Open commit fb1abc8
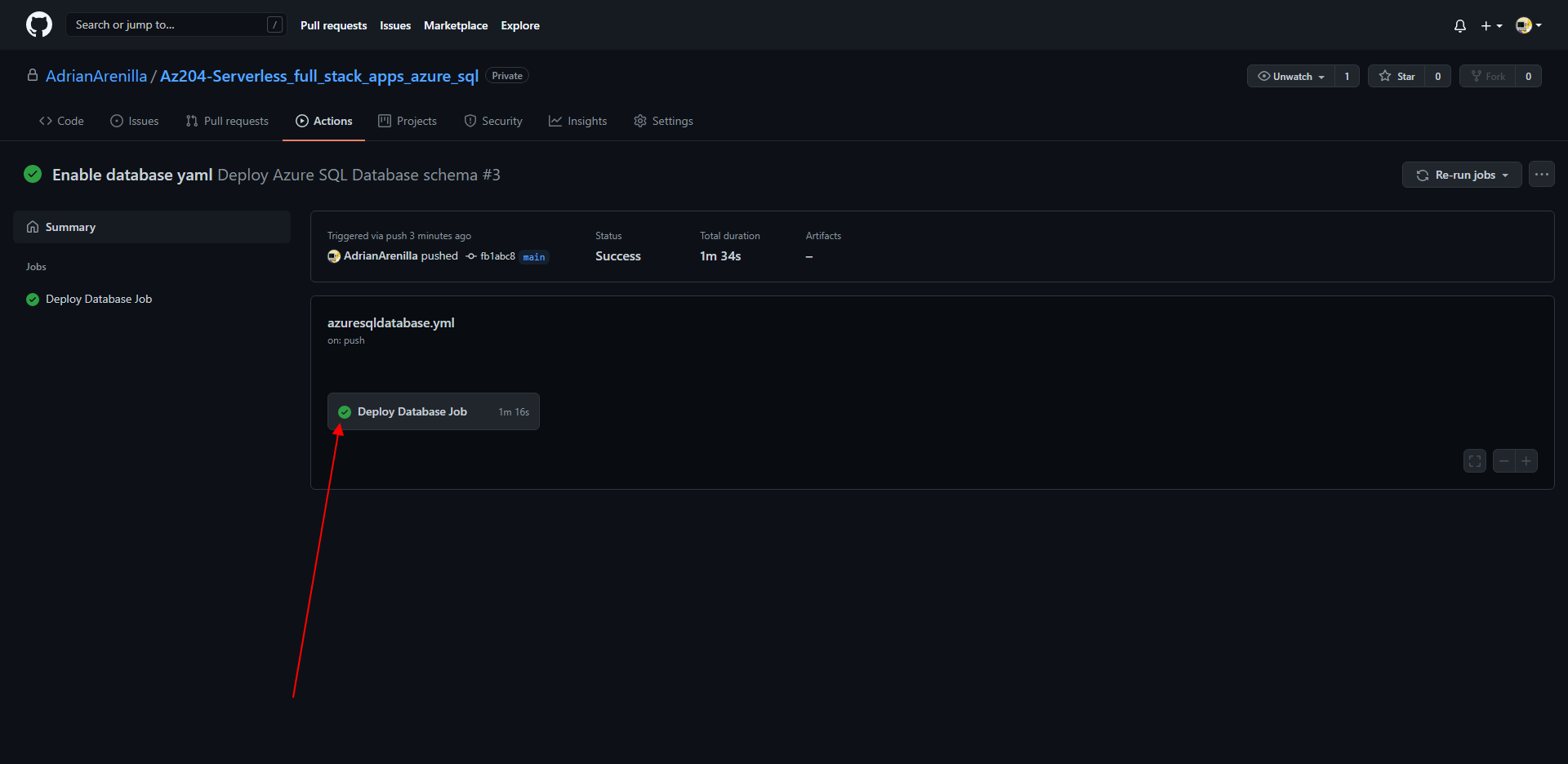The width and height of the screenshot is (1568, 764). [x=497, y=256]
